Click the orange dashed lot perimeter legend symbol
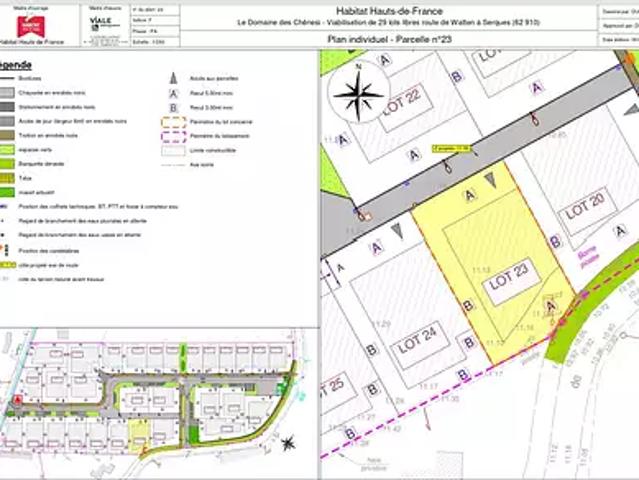This screenshot has width=639, height=480. [x=174, y=122]
